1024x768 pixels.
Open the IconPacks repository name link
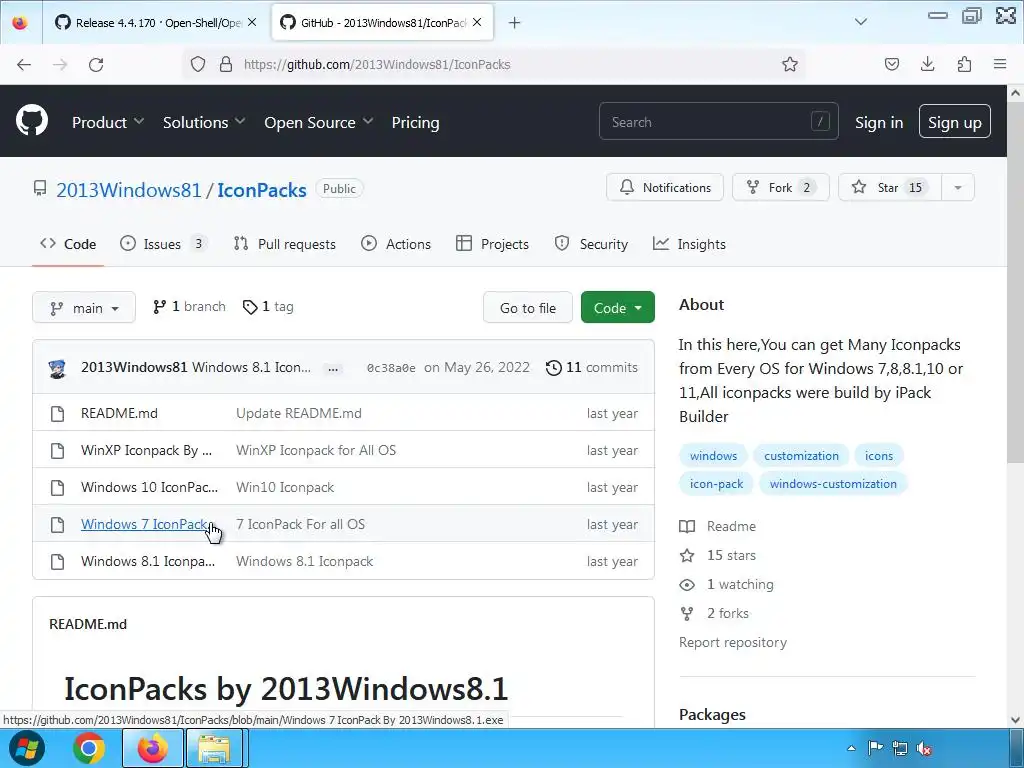(x=261, y=190)
